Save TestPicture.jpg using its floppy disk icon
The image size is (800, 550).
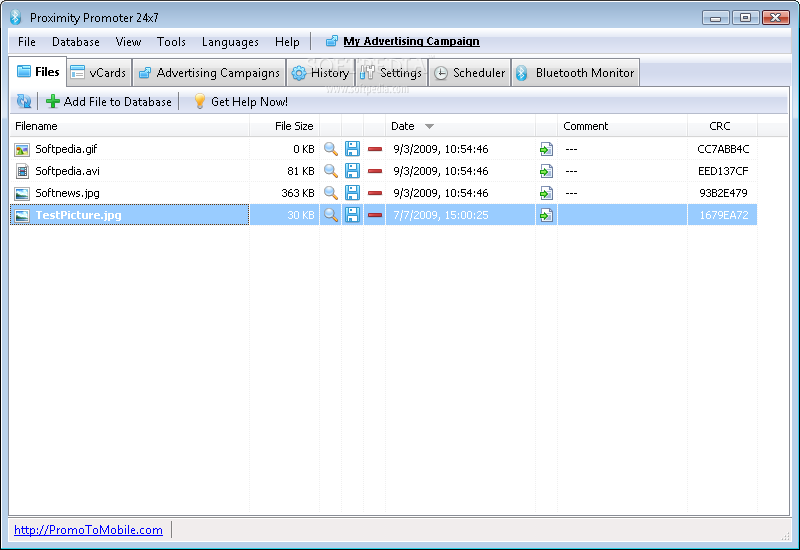(x=353, y=215)
